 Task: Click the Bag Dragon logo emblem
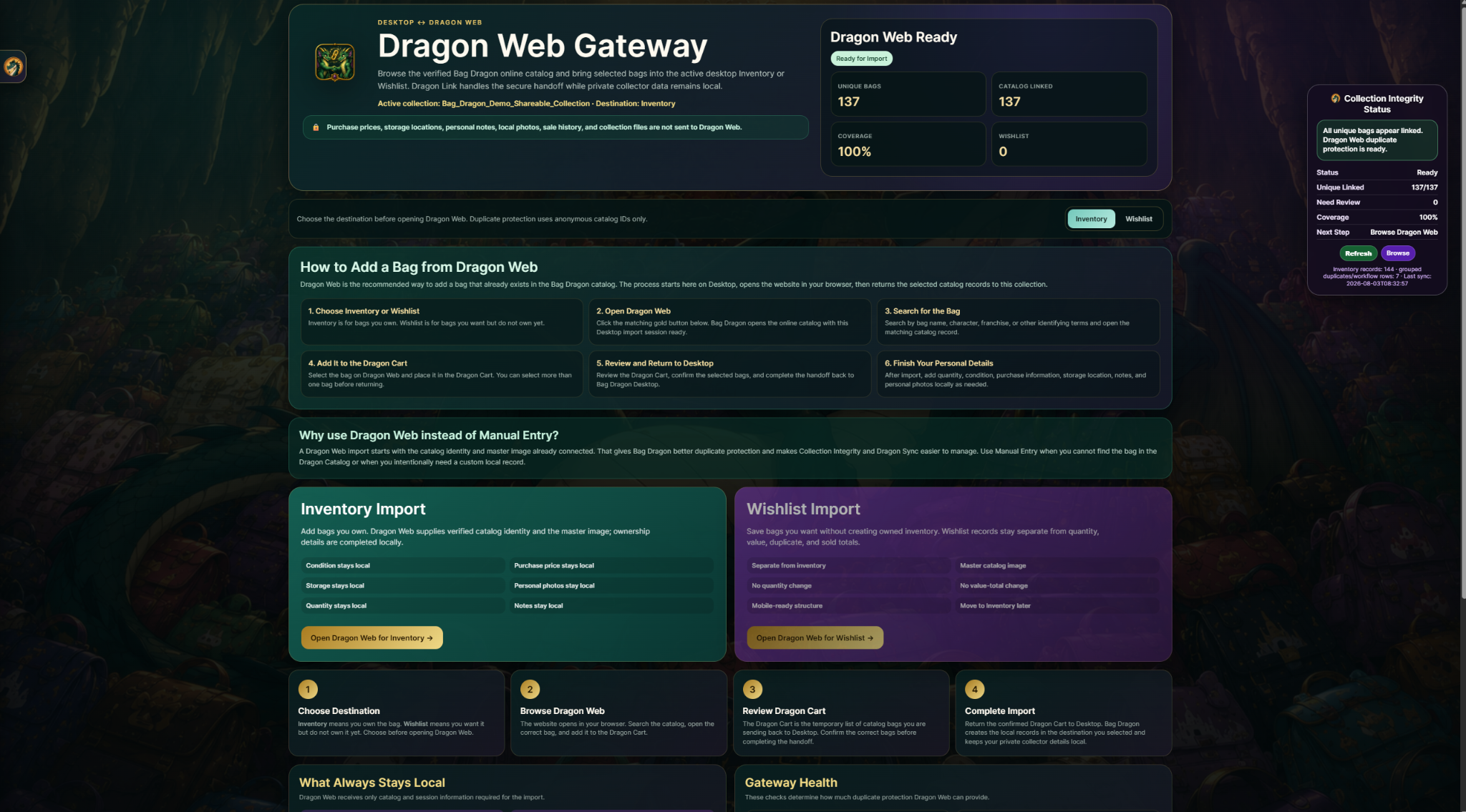coord(335,62)
